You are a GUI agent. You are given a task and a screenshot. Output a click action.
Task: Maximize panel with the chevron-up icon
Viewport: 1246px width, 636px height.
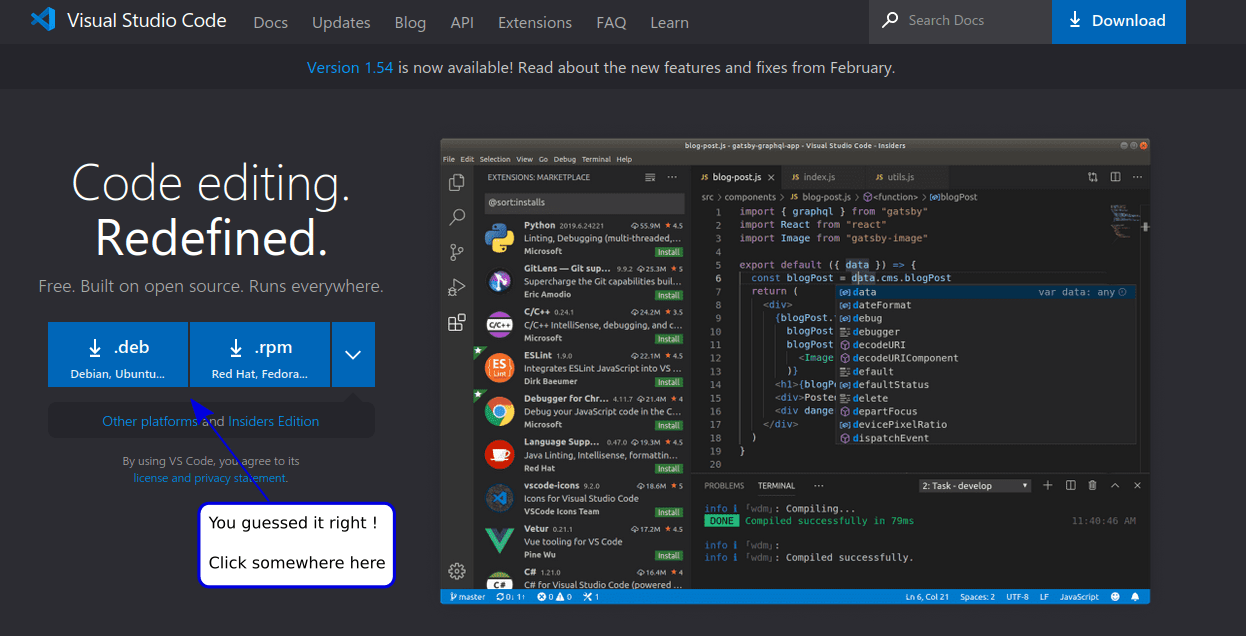pos(1115,485)
